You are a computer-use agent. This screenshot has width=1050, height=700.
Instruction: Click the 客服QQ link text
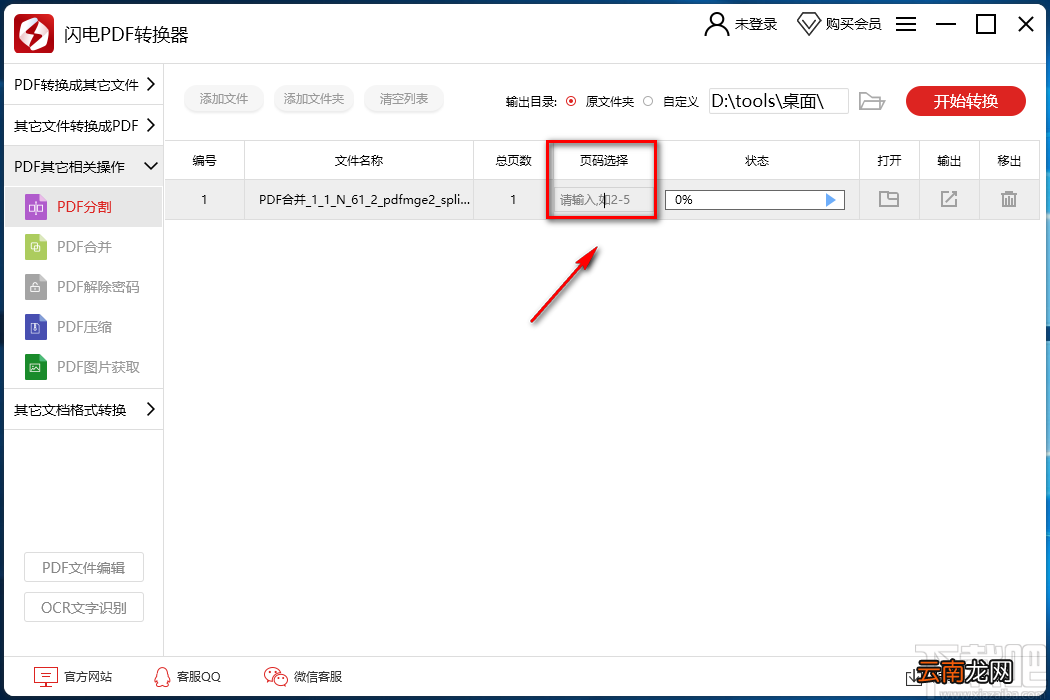point(199,677)
